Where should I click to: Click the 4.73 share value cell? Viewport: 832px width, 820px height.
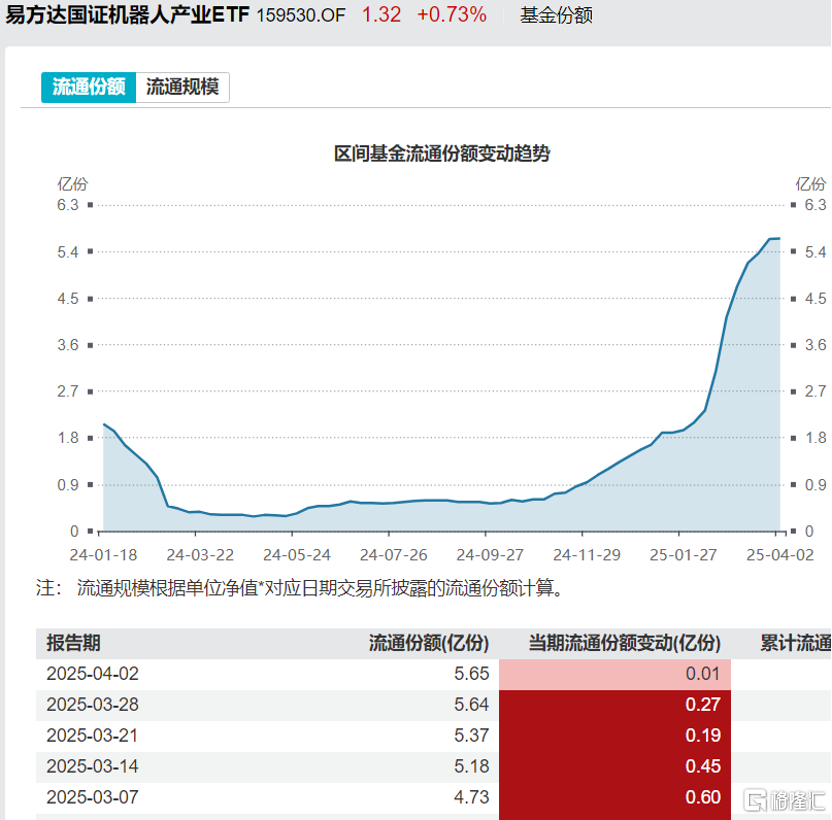[471, 797]
